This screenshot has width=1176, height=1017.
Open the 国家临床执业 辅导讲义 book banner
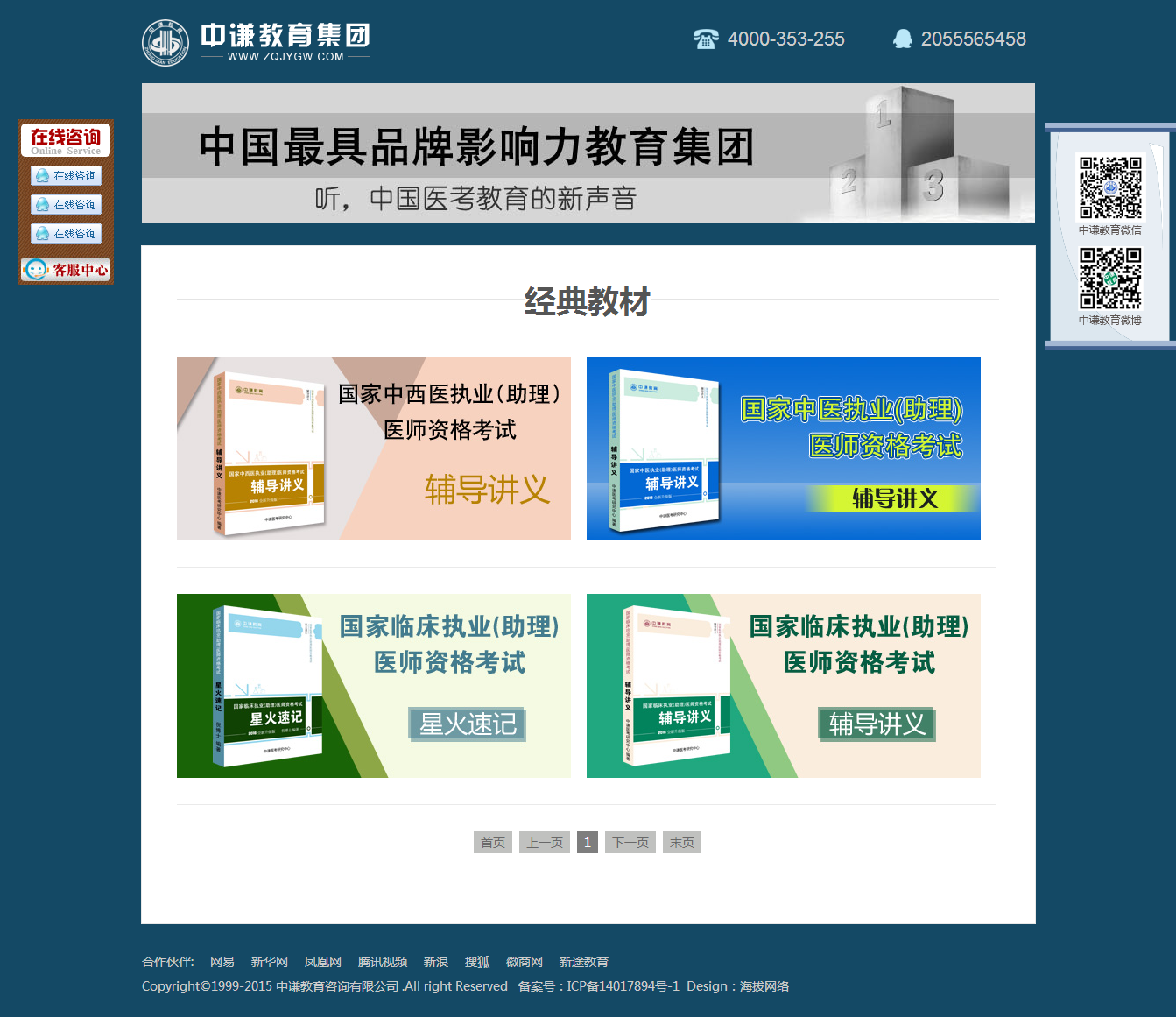[x=784, y=686]
